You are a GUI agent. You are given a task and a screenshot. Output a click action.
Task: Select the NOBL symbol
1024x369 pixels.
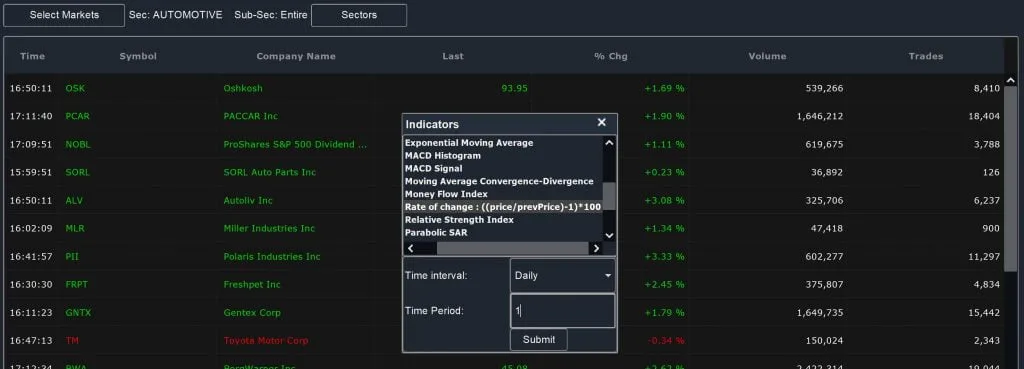pyautogui.click(x=78, y=144)
